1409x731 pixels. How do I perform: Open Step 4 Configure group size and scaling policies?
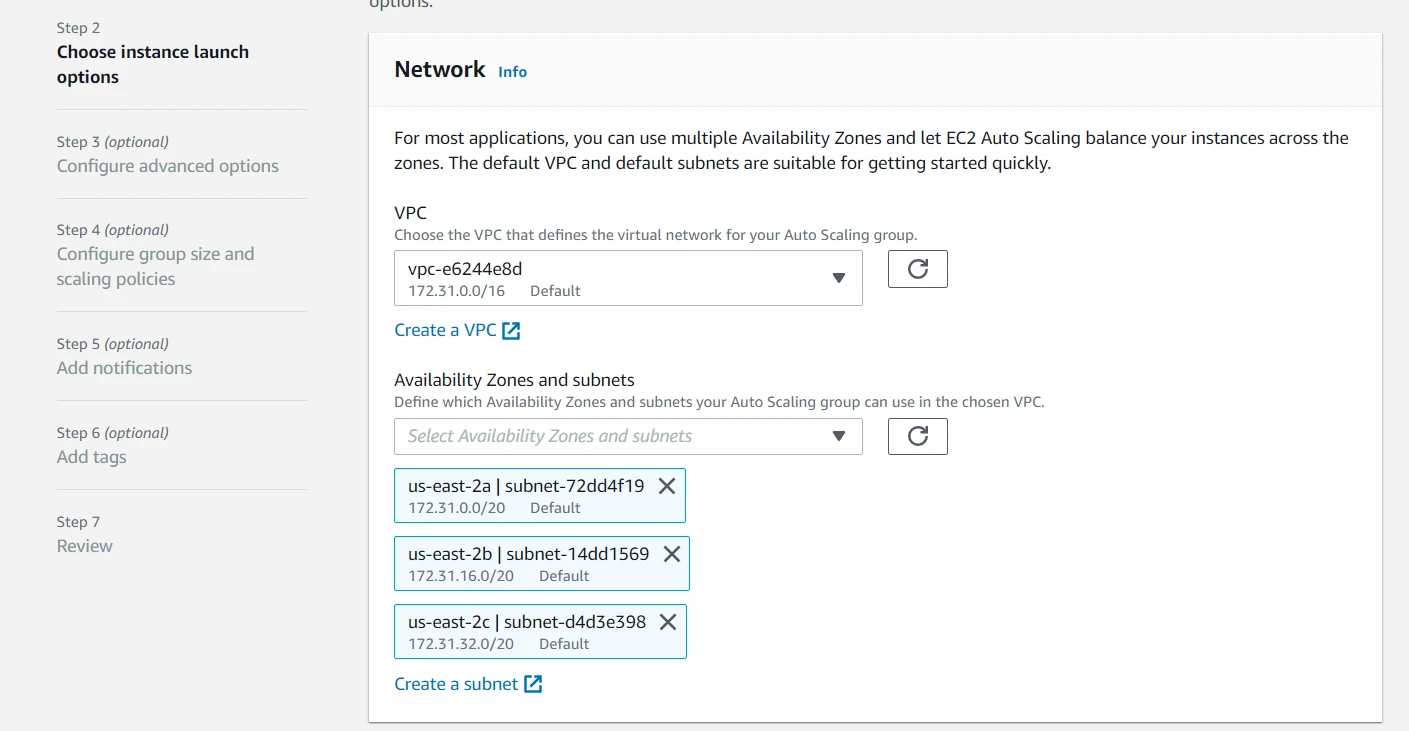[155, 266]
